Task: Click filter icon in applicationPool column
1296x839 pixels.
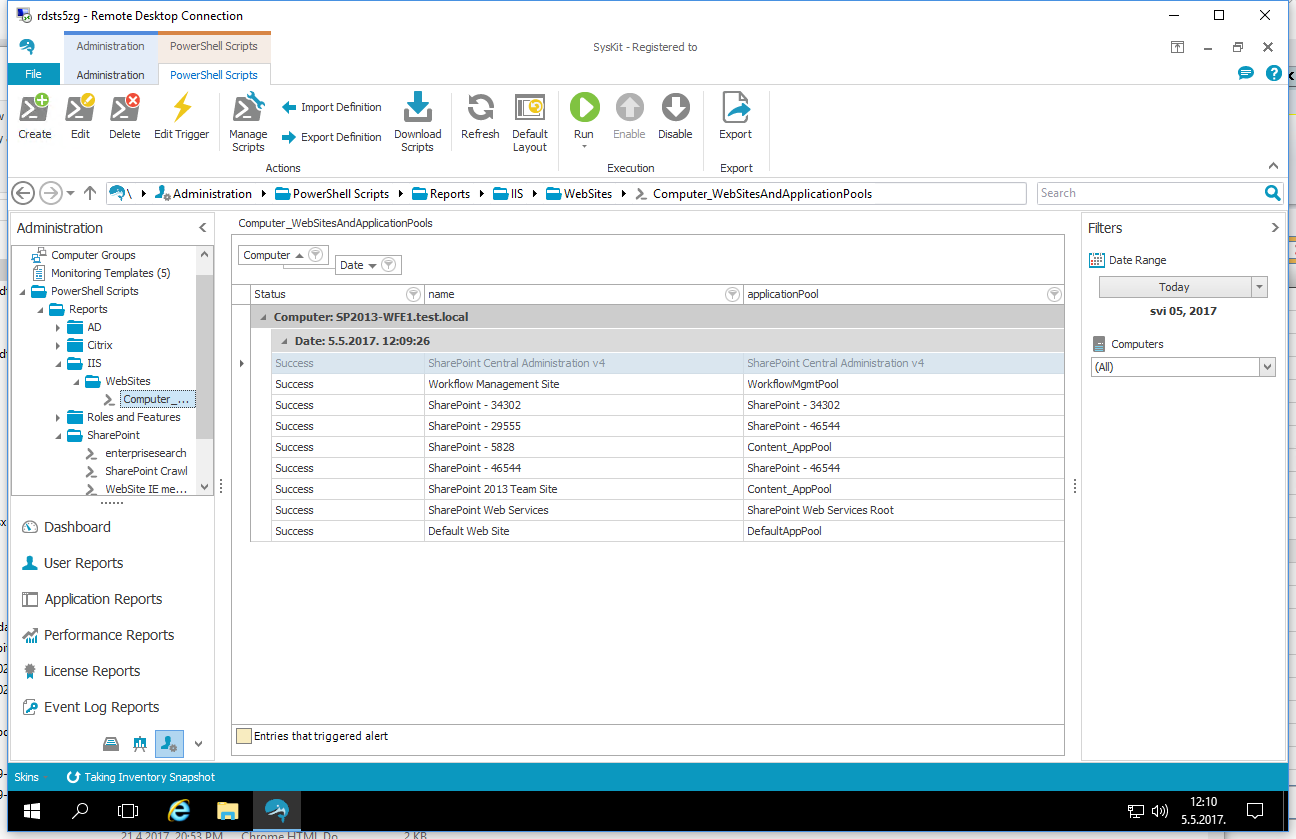Action: (1053, 294)
